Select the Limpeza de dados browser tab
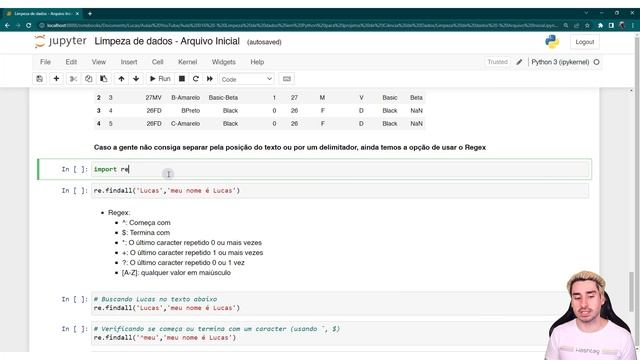The image size is (640, 360). pyautogui.click(x=42, y=13)
